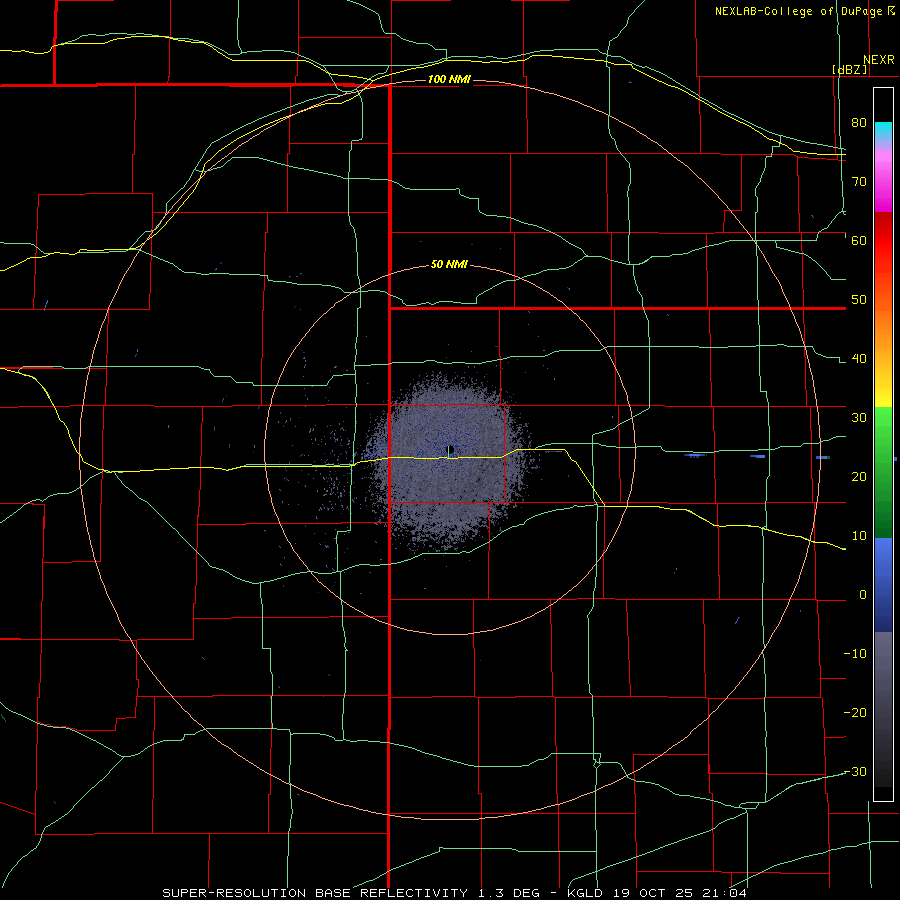Click the blue band of the color scale
The width and height of the screenshot is (900, 900).
883,585
